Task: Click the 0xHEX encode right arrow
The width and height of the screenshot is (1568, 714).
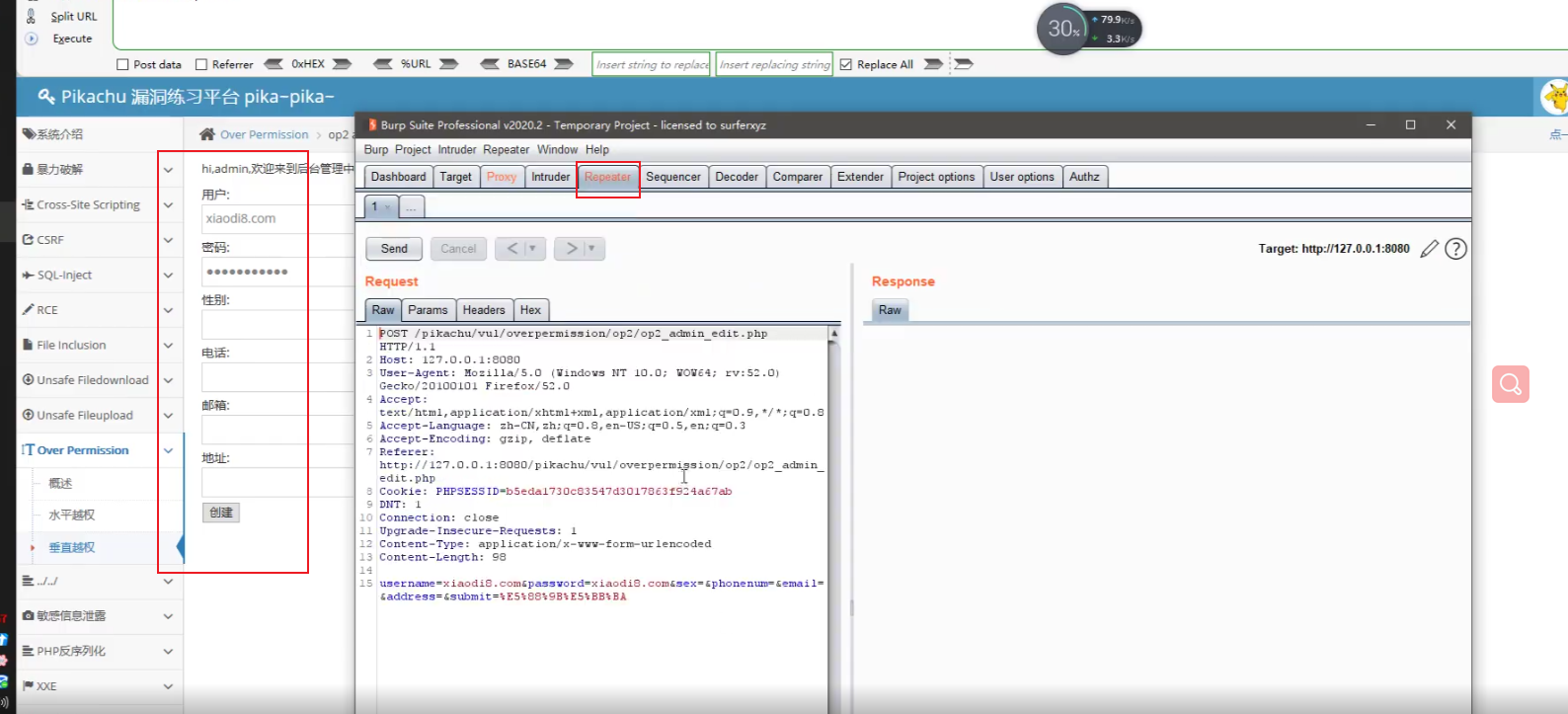Action: 343,64
